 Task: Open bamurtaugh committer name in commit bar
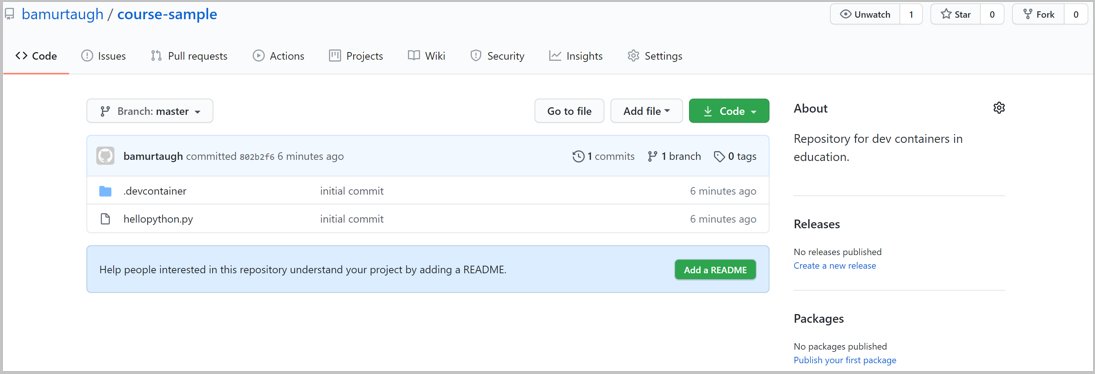(153, 156)
